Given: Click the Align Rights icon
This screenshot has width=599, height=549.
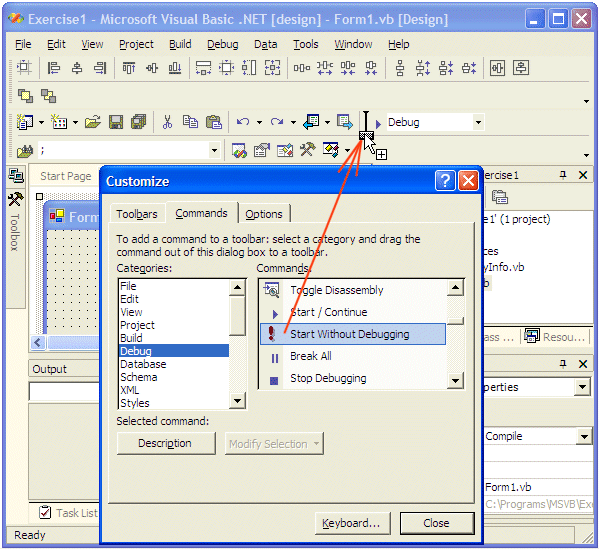Looking at the screenshot, I should [100, 68].
